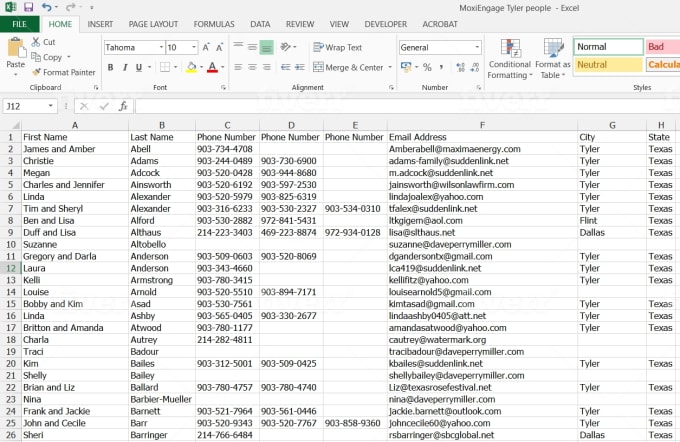
Task: Expand the font name Tahoma dropdown
Action: 157,47
